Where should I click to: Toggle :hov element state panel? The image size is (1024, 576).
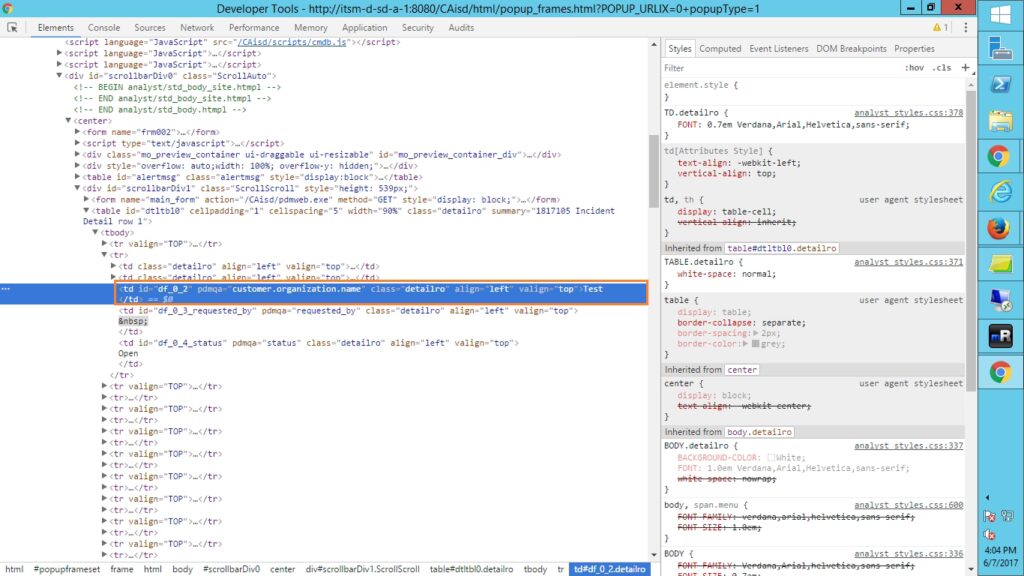click(x=913, y=68)
